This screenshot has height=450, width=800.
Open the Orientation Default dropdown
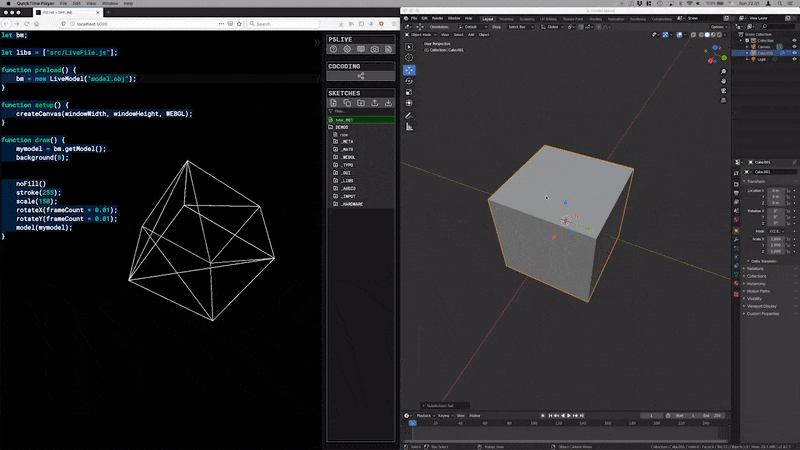[x=472, y=27]
